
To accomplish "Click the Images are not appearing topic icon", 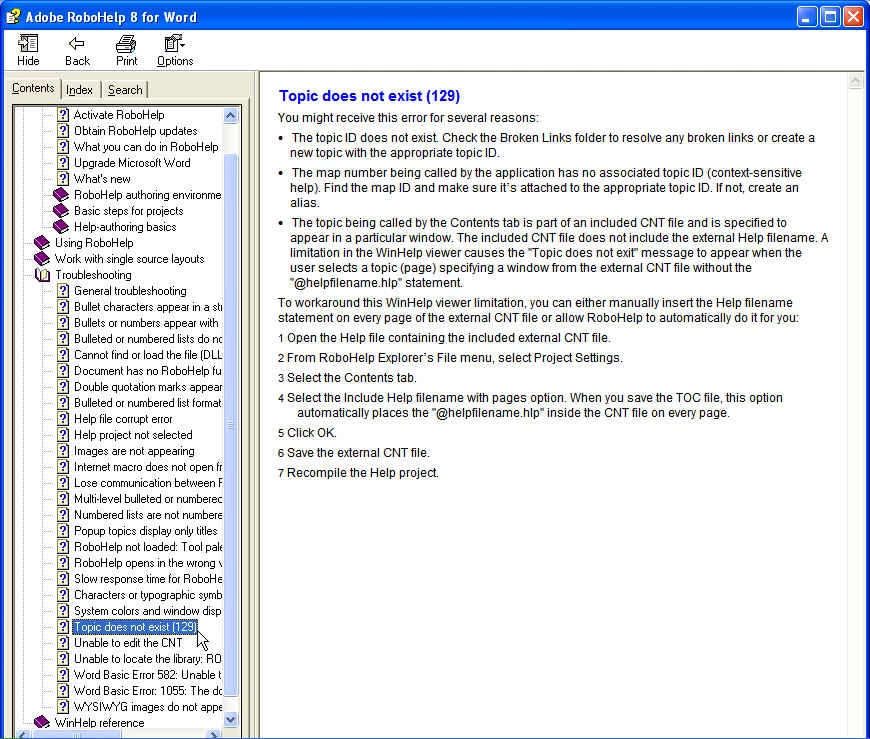I will (63, 451).
